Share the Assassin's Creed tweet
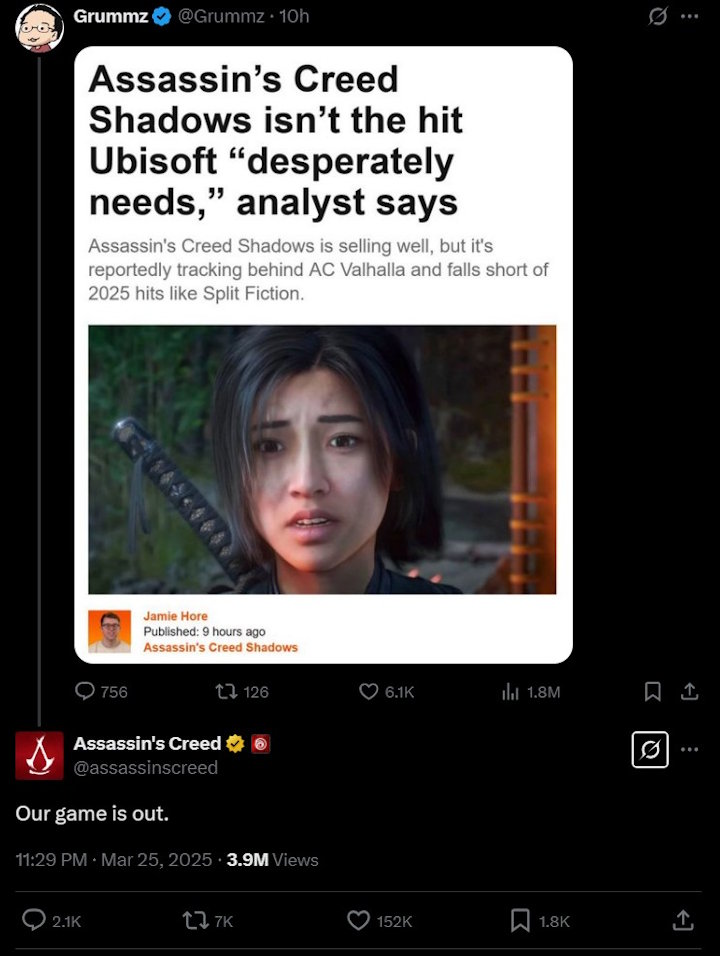 tap(683, 920)
